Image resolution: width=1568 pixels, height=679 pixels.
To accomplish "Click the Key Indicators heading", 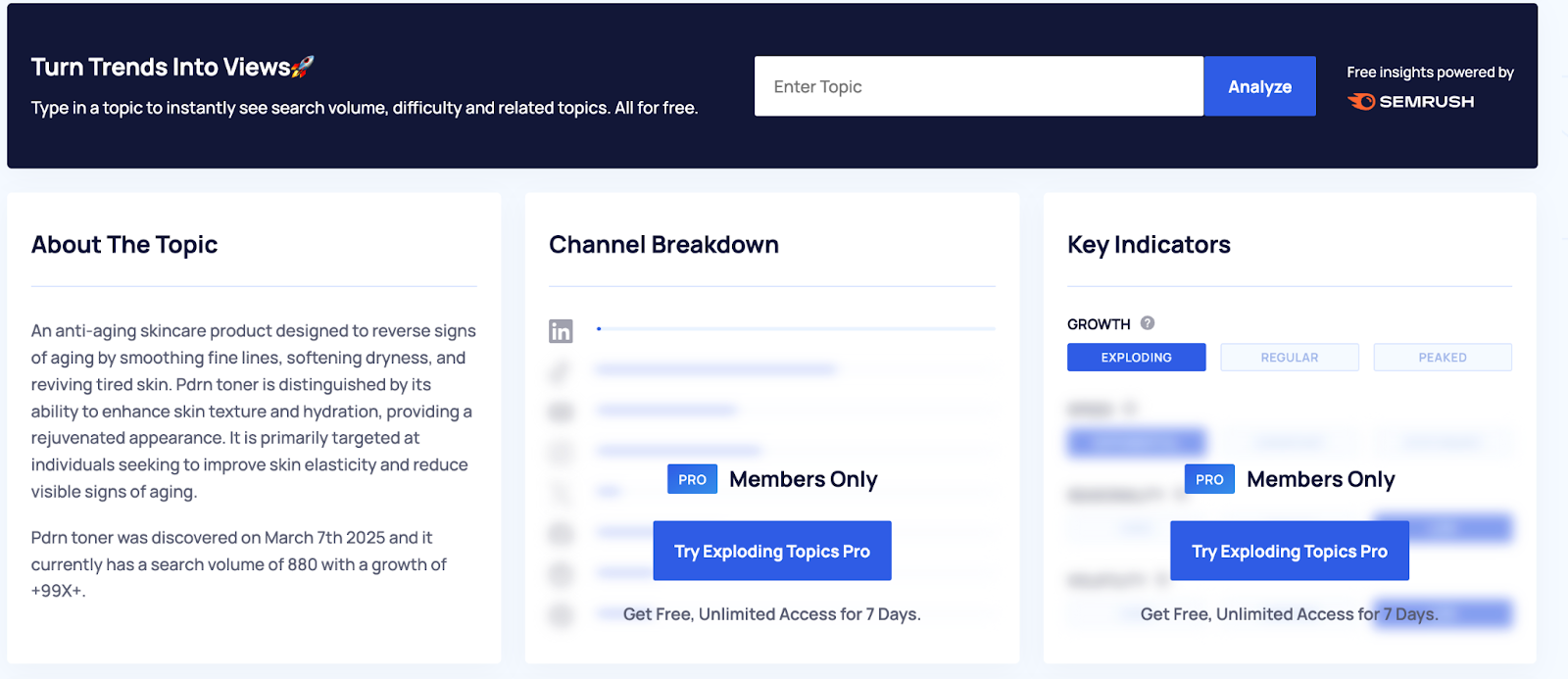I will [1149, 245].
